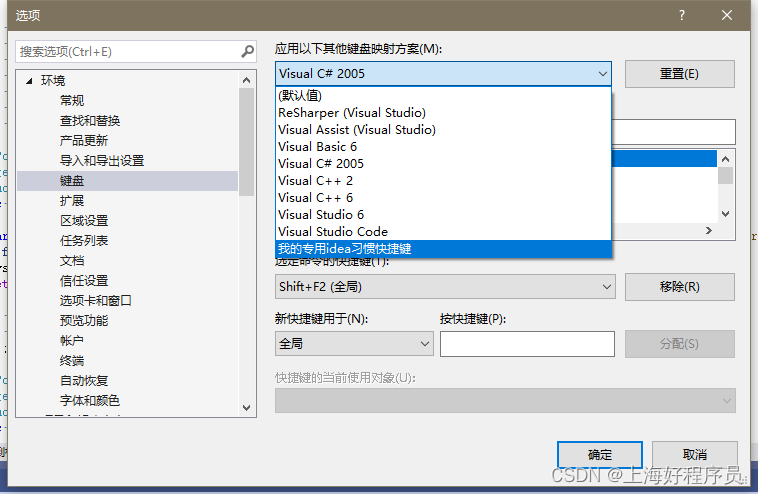
Task: Open 信任设置 page
Action: click(x=84, y=281)
